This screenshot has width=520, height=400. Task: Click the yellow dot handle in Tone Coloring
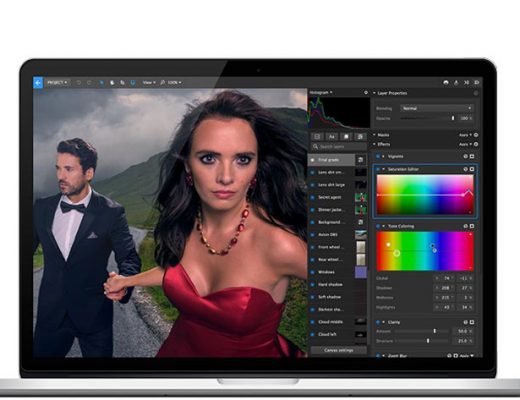pos(388,245)
